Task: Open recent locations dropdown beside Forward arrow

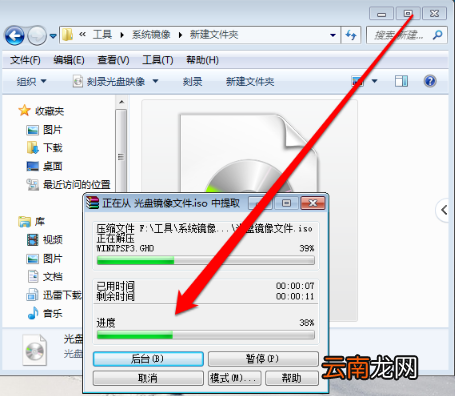Action: pos(53,36)
